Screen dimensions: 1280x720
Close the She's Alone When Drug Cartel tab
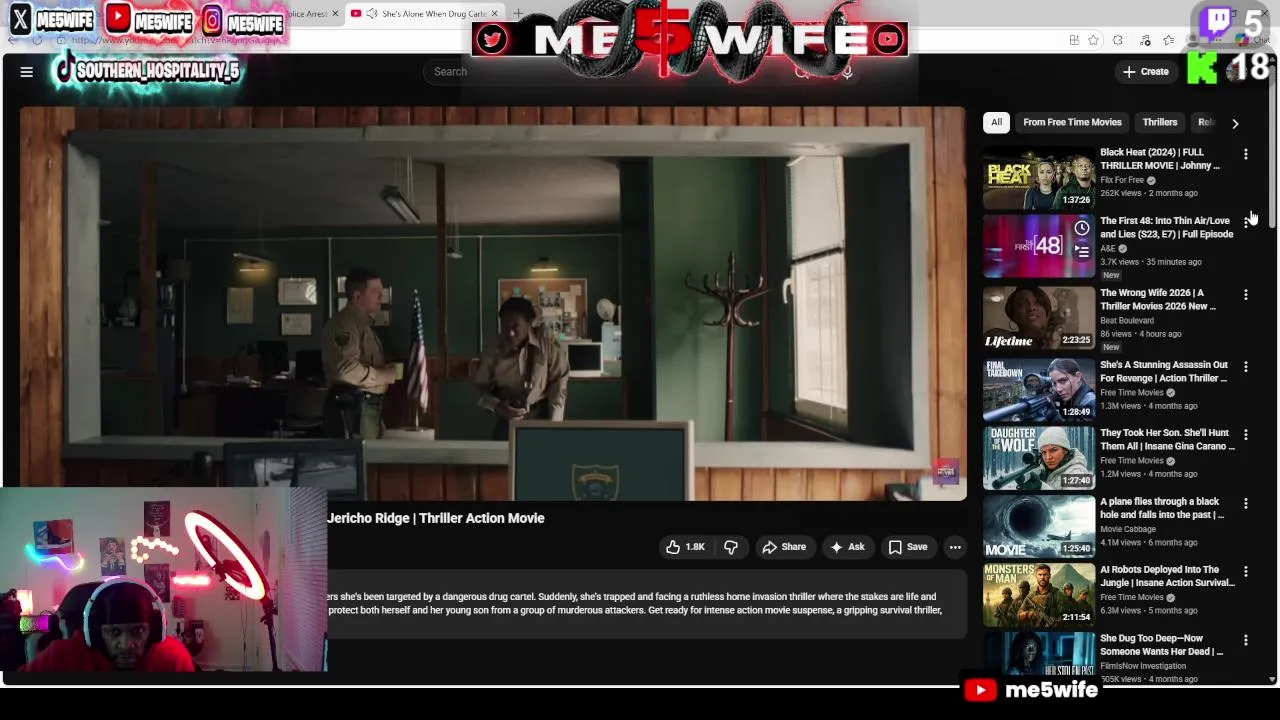pyautogui.click(x=494, y=13)
